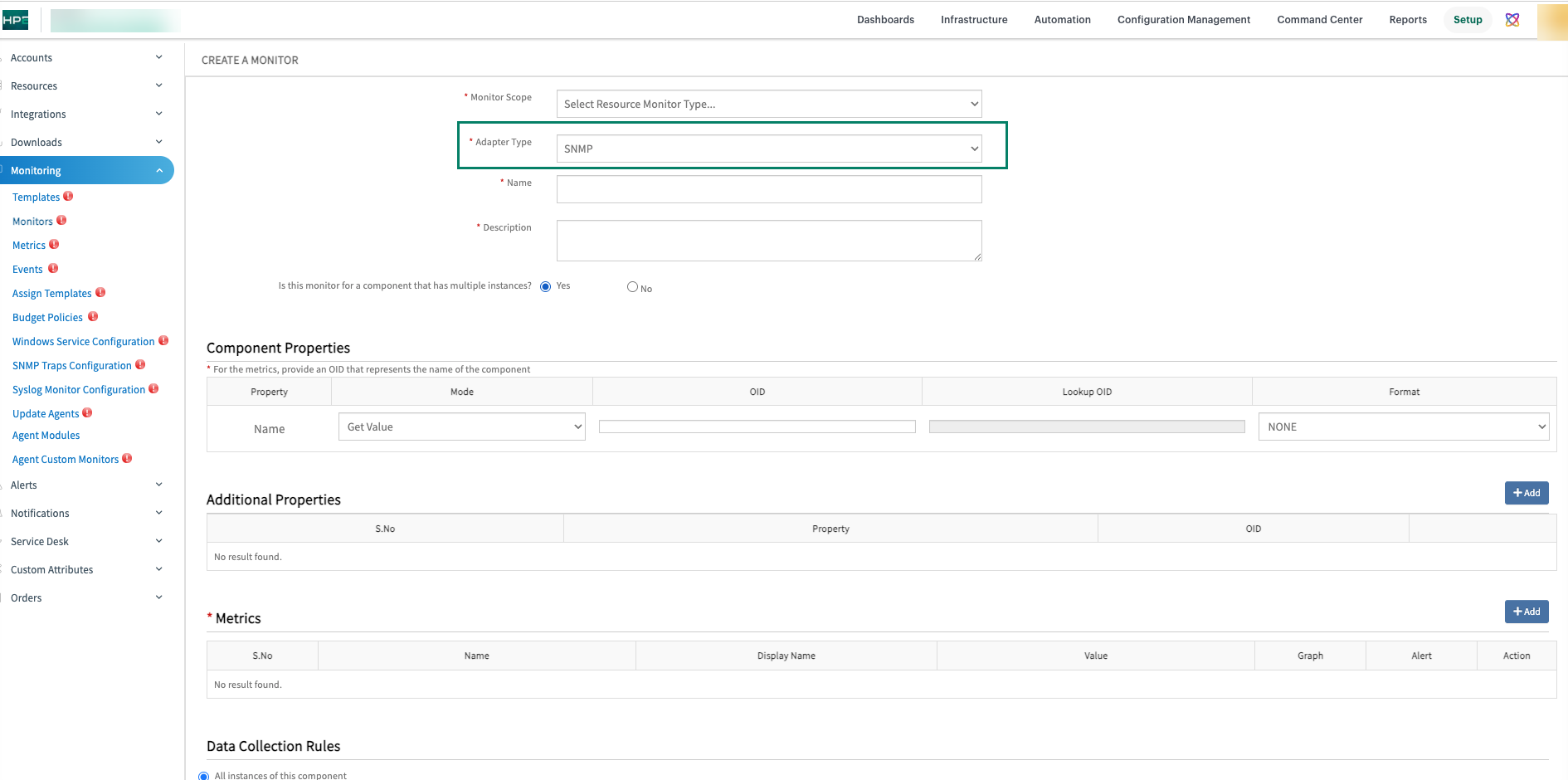Viewport: 1568px width, 780px height.
Task: Click the red alert badge beside Templates
Action: point(68,197)
